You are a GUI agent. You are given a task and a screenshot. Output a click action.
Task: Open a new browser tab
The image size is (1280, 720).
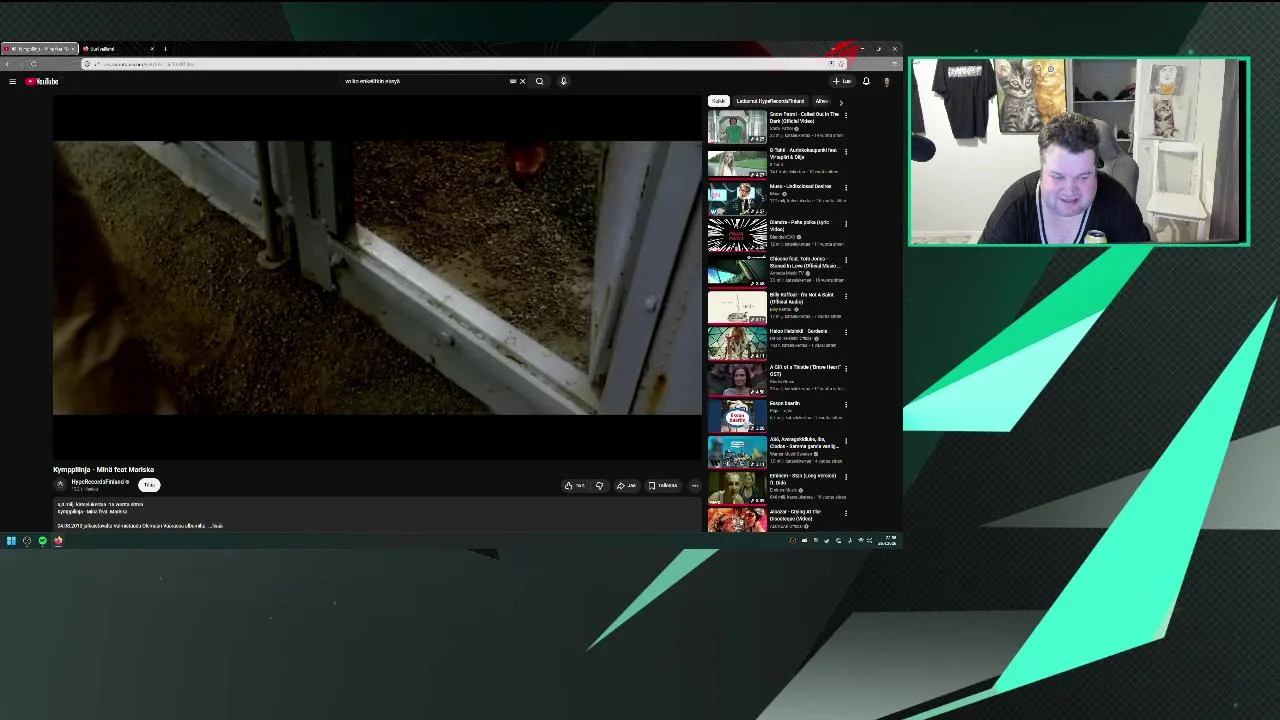point(165,49)
